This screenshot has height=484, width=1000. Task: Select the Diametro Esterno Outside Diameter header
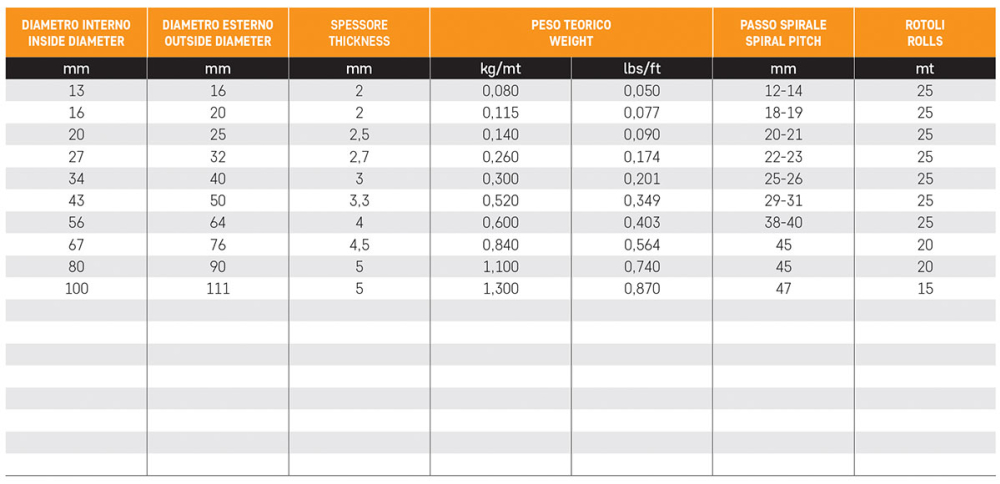click(x=218, y=33)
